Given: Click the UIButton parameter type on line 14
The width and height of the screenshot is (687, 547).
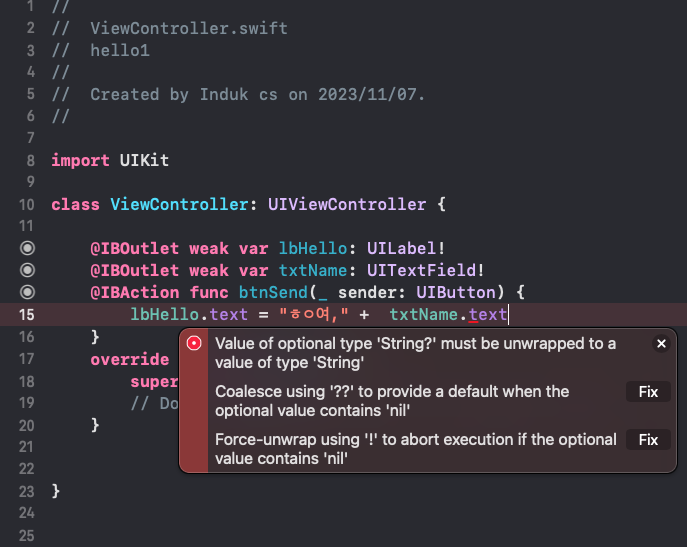Looking at the screenshot, I should point(460,292).
